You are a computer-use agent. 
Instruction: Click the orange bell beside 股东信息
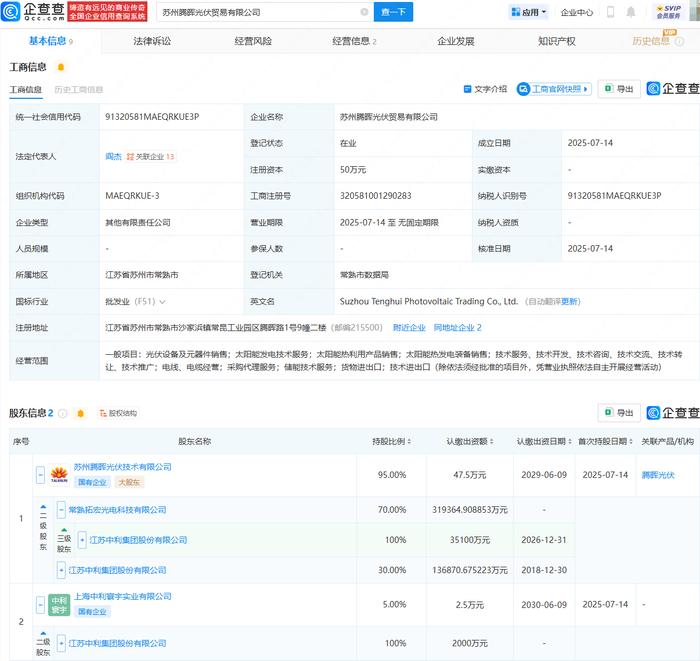coord(80,413)
